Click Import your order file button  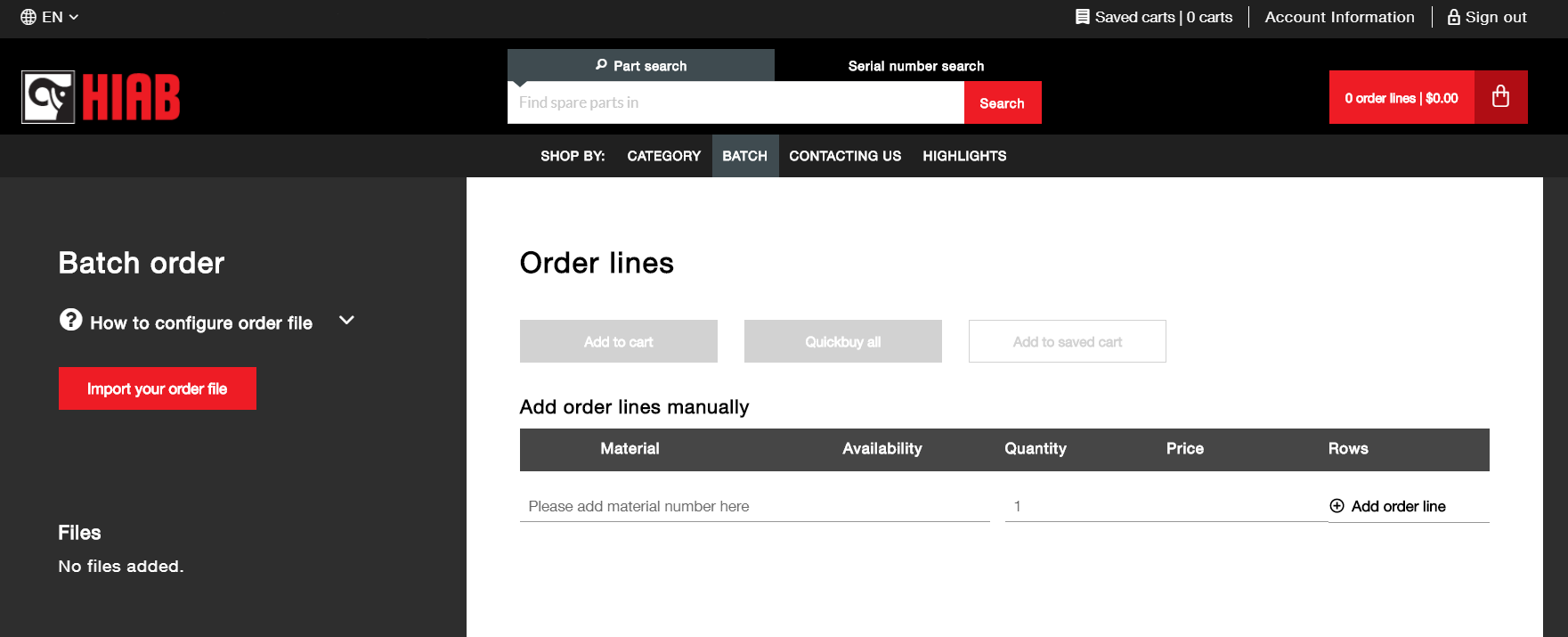coord(158,388)
